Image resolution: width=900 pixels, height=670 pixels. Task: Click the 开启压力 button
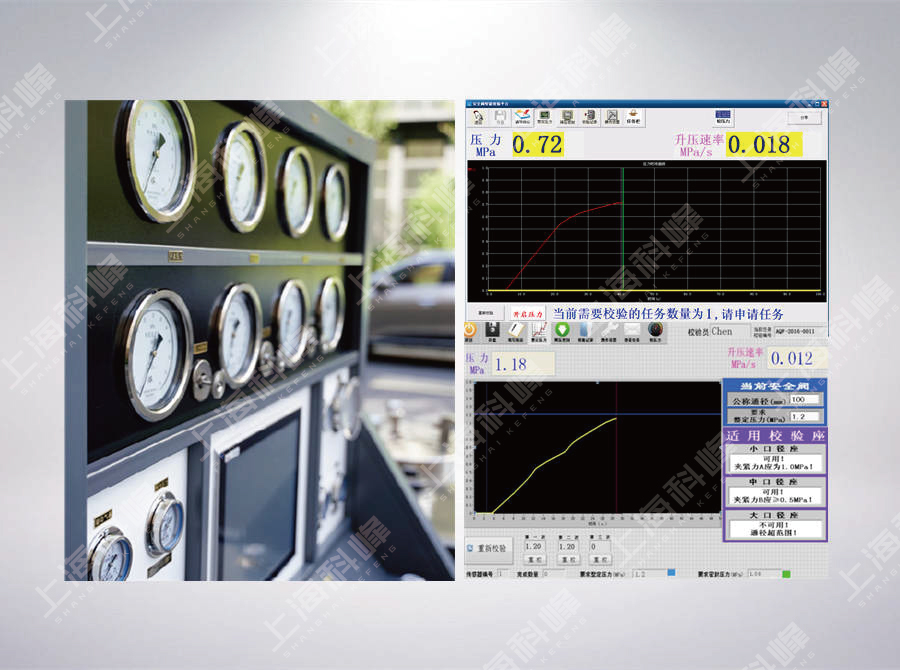tap(526, 312)
